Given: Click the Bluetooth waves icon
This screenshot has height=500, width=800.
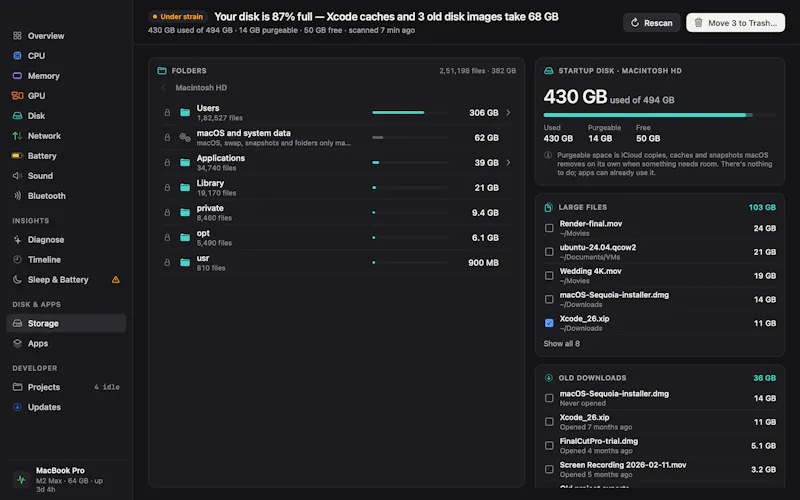Looking at the screenshot, I should click(x=17, y=195).
